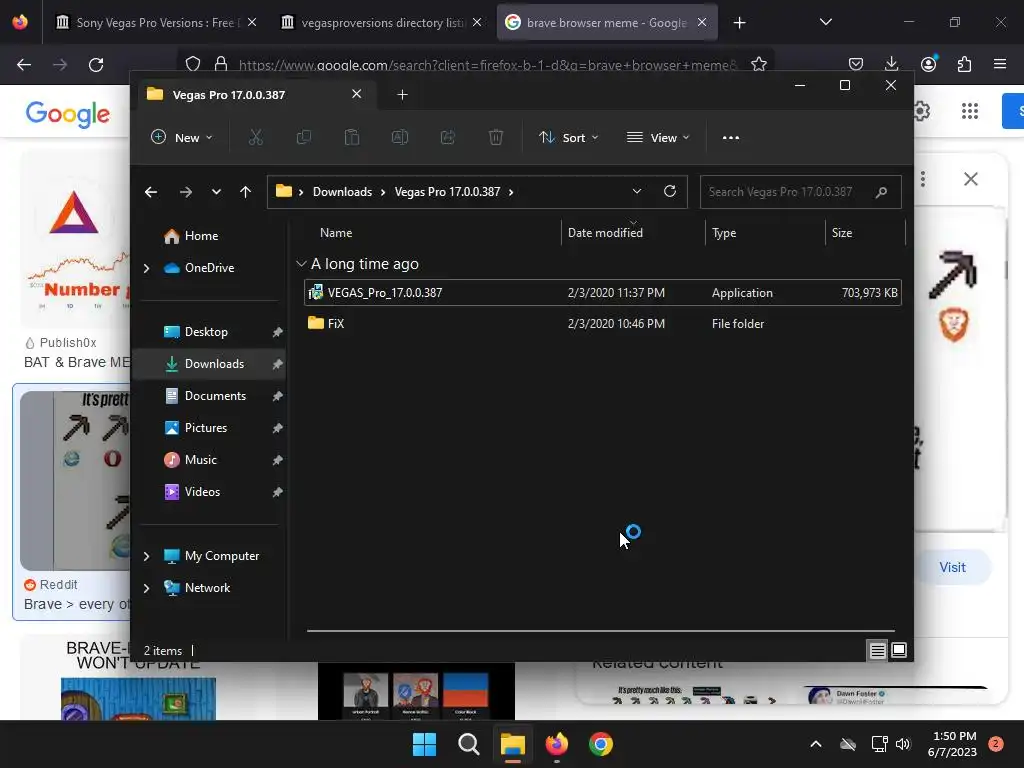This screenshot has height=768, width=1024.
Task: Click the Cut icon in Explorer toolbar
Action: click(x=255, y=138)
